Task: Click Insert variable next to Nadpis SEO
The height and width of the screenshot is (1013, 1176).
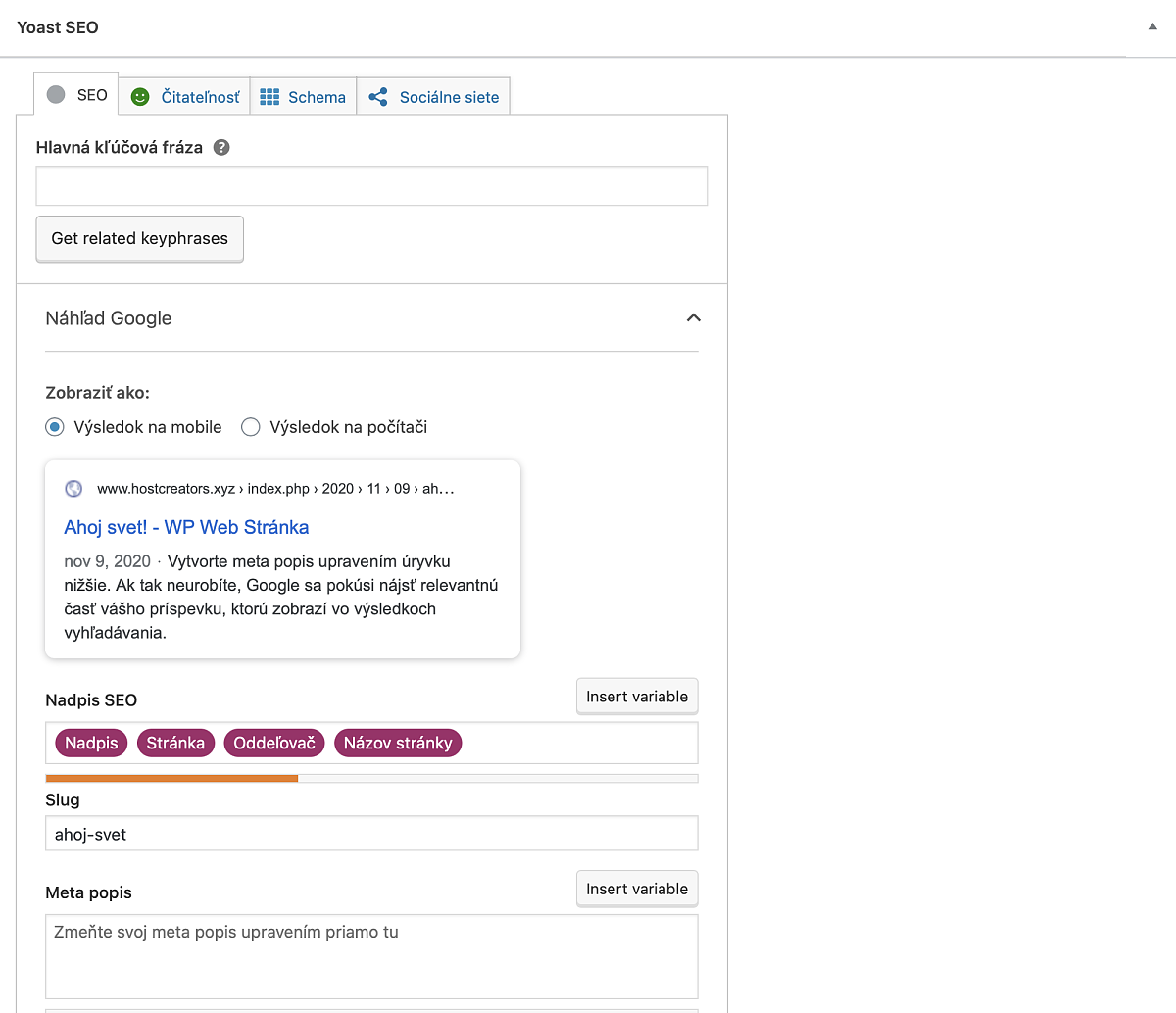Action: (637, 697)
